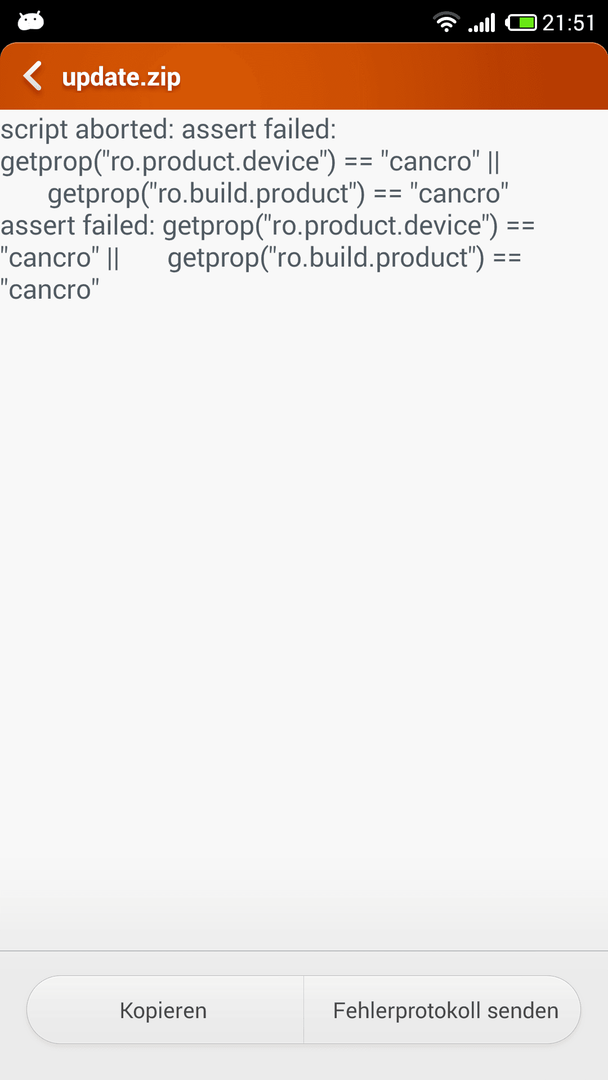608x1080 pixels.
Task: Go back using the header arrow
Action: 32,76
